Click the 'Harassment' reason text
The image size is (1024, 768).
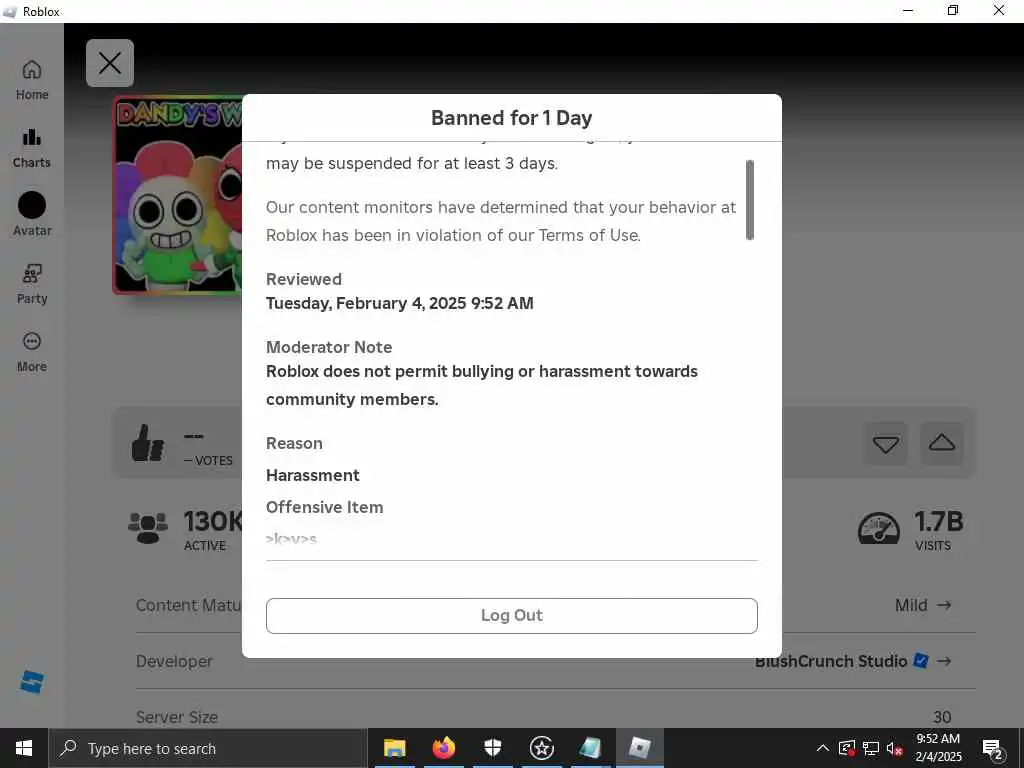tap(313, 475)
